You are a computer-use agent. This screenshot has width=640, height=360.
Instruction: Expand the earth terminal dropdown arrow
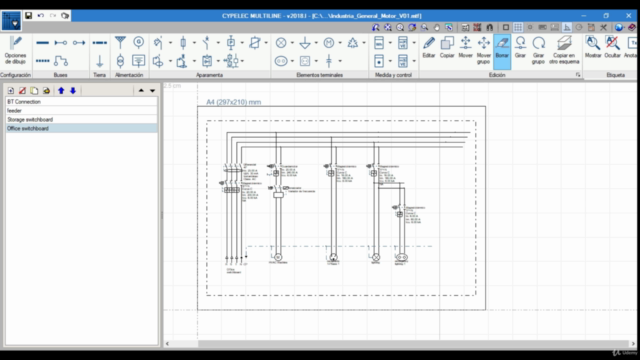[316, 42]
